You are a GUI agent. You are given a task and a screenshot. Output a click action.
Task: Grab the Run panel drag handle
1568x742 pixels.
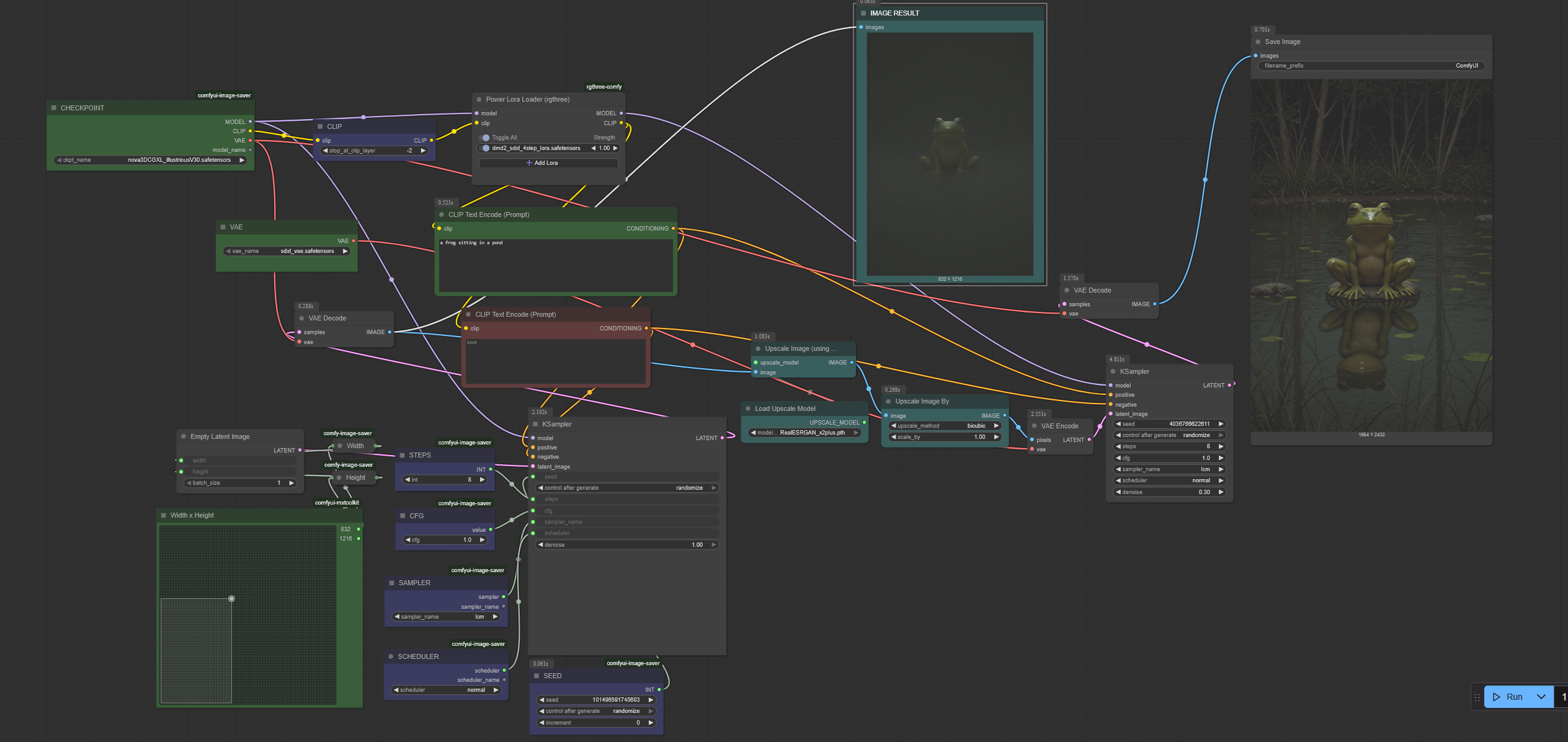tap(1477, 697)
